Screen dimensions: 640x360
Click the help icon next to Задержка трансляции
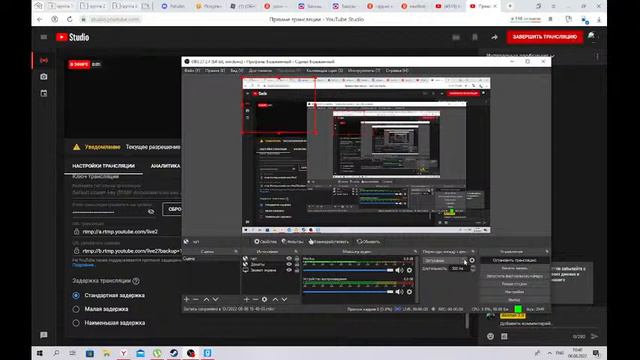tap(136, 281)
